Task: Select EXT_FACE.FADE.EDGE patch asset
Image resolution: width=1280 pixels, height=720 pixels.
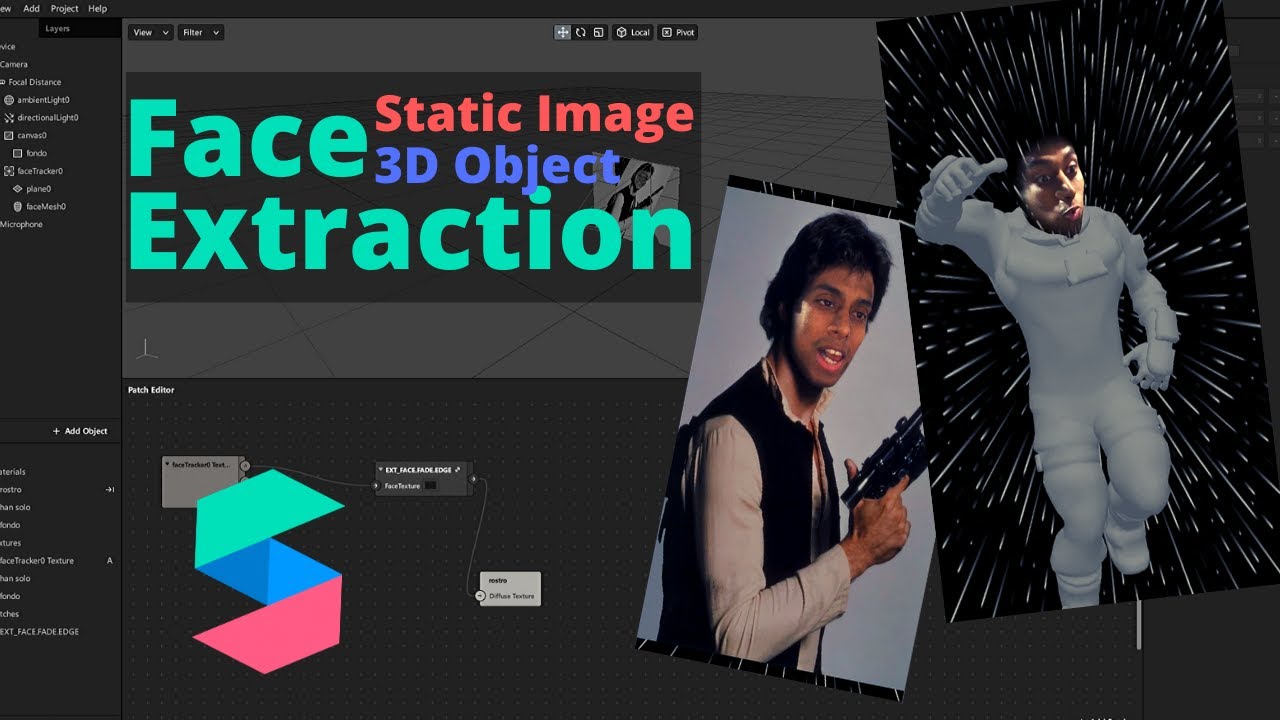Action: pyautogui.click(x=39, y=632)
